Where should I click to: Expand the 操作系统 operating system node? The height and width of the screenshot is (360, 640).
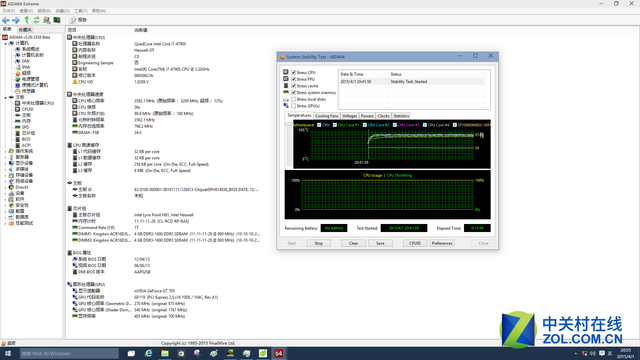point(5,151)
